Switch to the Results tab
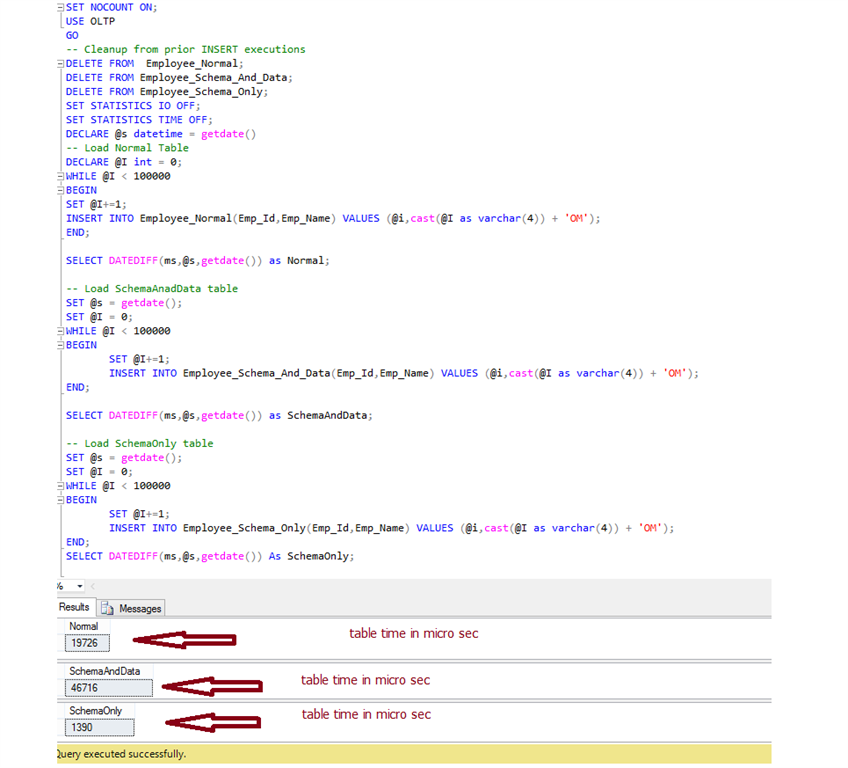Image resolution: width=848 pixels, height=768 pixels. (x=74, y=607)
